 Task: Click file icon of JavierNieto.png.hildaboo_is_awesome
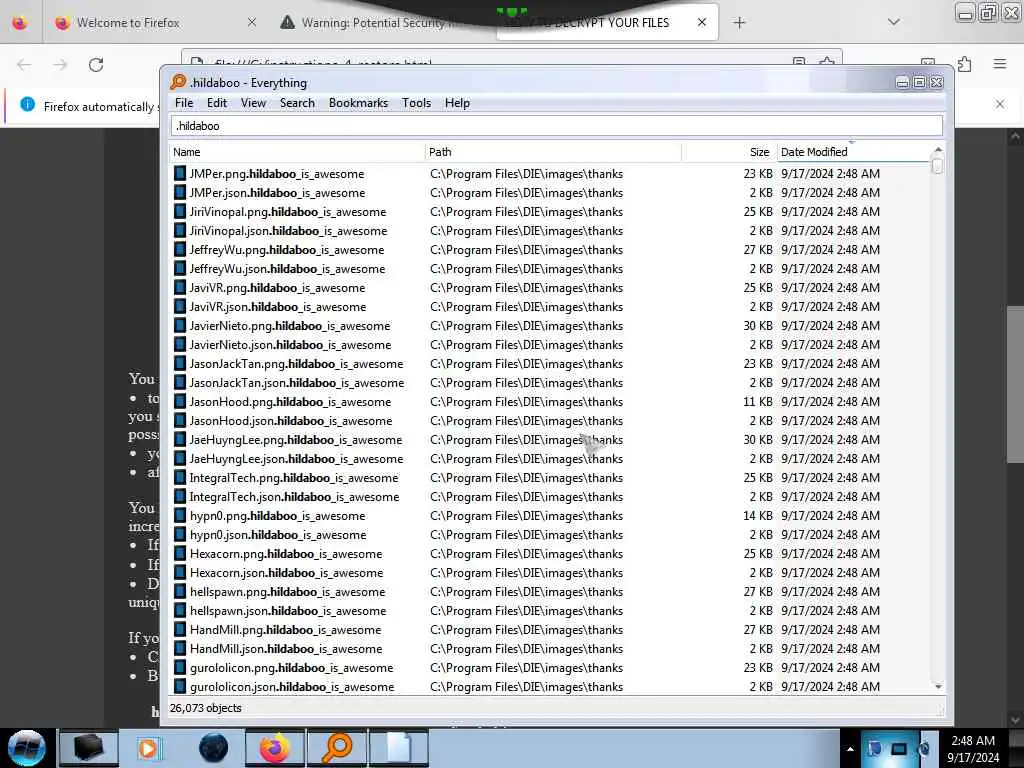[x=180, y=325]
